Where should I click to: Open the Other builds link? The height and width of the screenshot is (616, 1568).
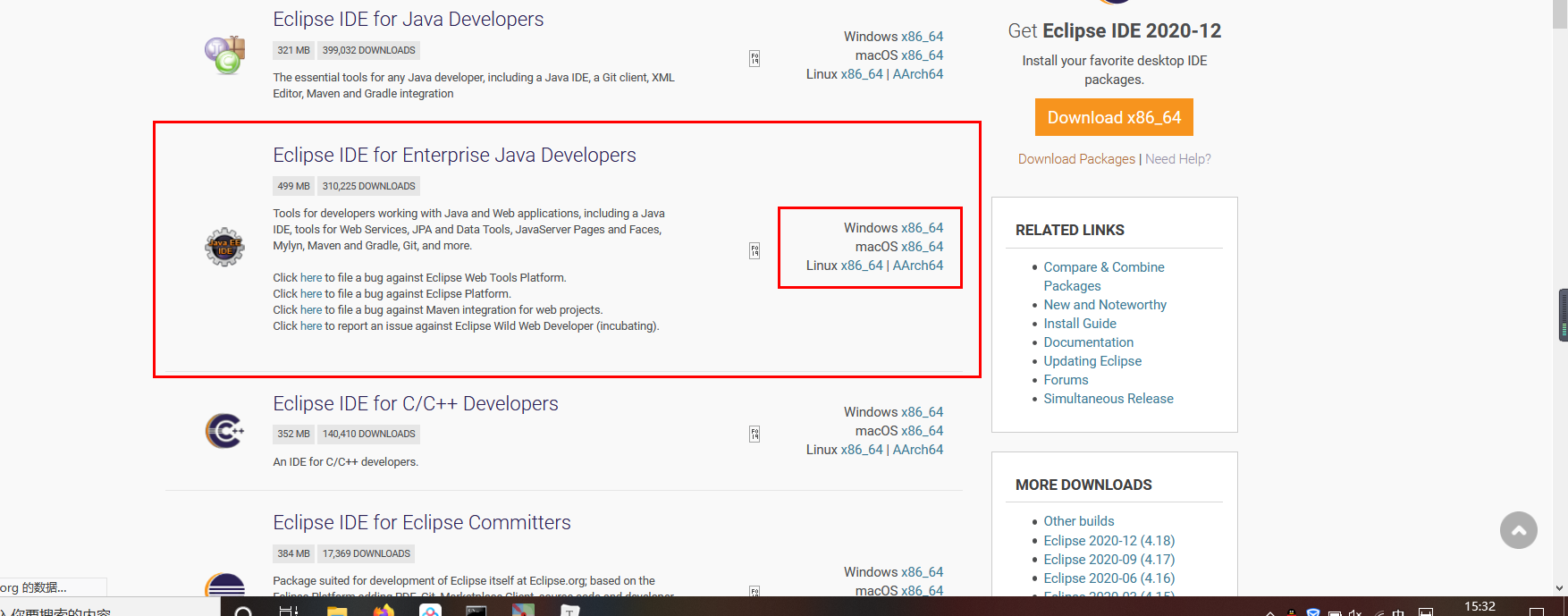(x=1079, y=521)
